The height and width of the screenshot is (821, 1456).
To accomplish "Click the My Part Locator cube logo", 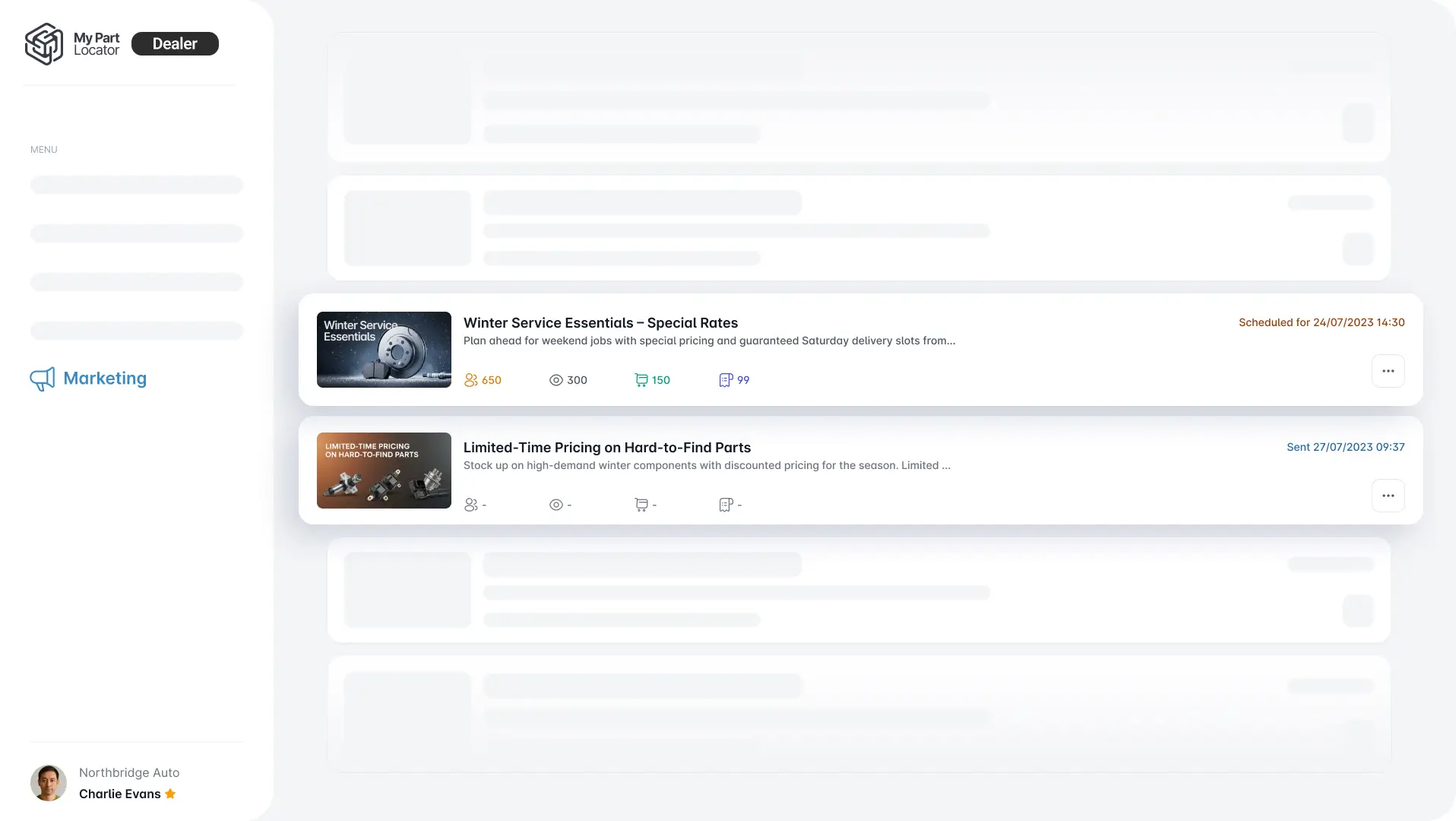I will (x=44, y=44).
